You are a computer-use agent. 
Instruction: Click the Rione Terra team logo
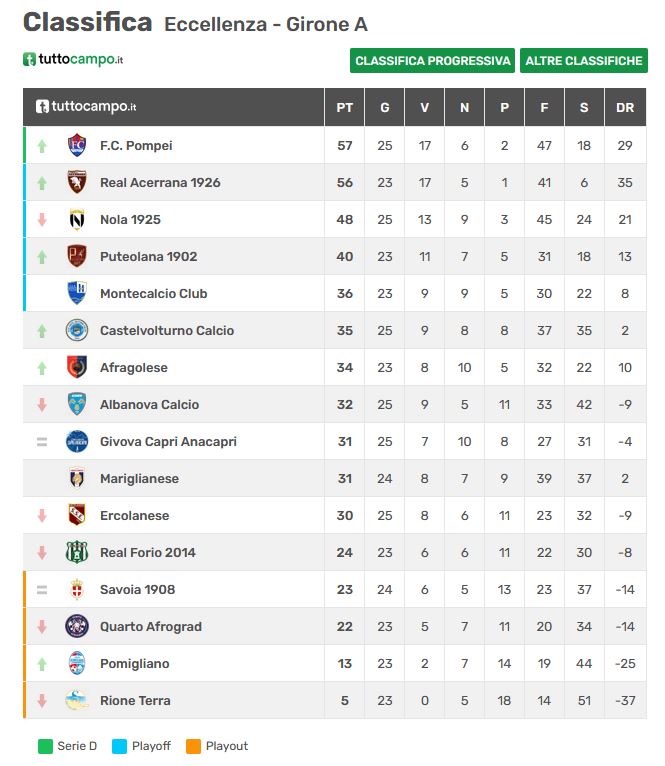click(x=77, y=700)
